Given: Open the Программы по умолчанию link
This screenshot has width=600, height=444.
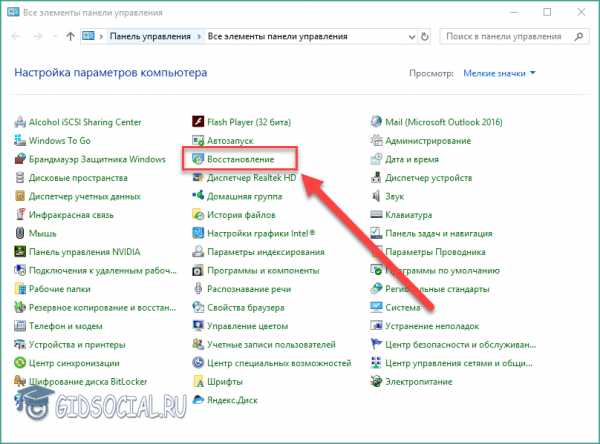Looking at the screenshot, I should pos(442,271).
